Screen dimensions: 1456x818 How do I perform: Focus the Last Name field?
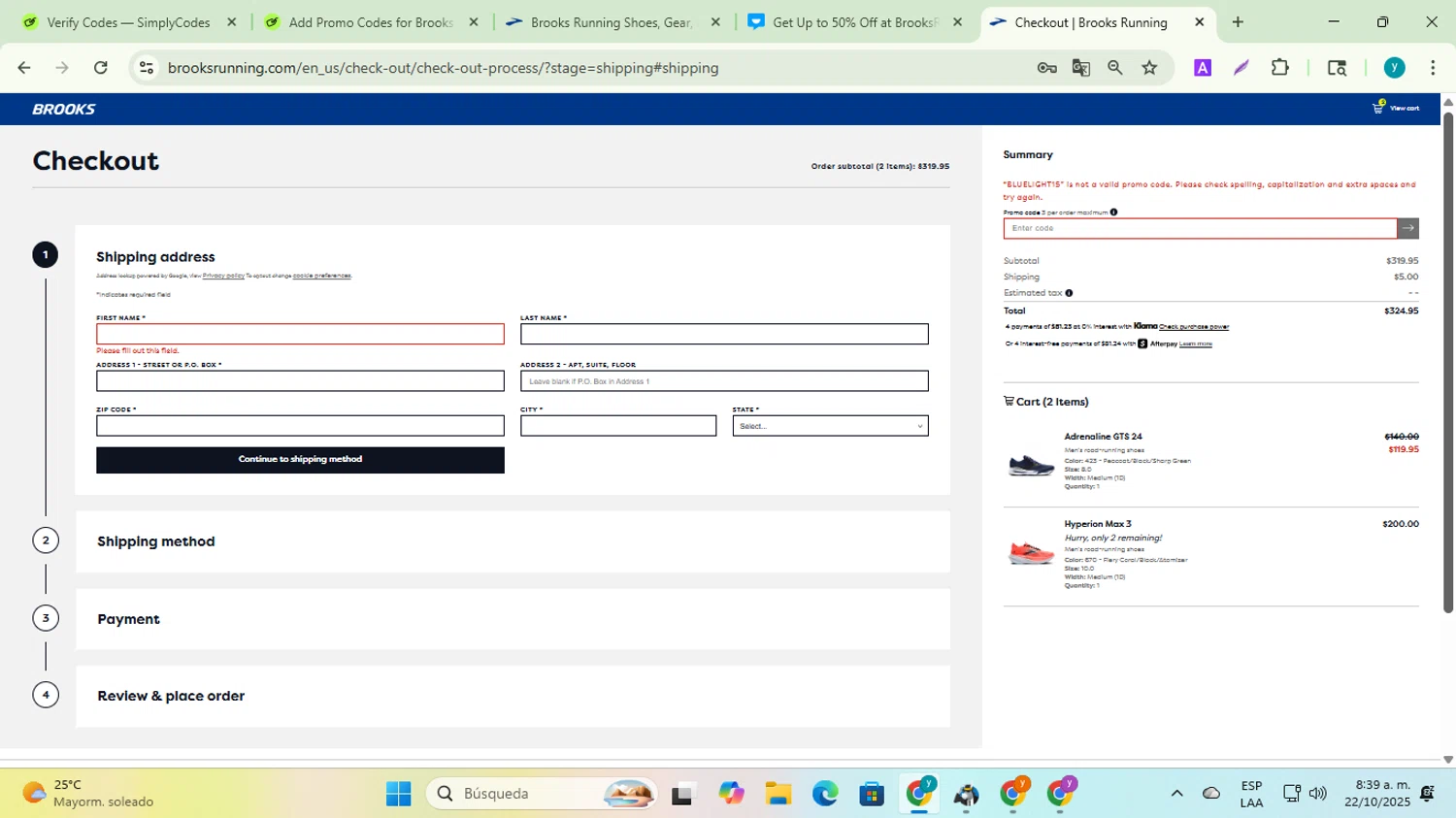tap(724, 334)
